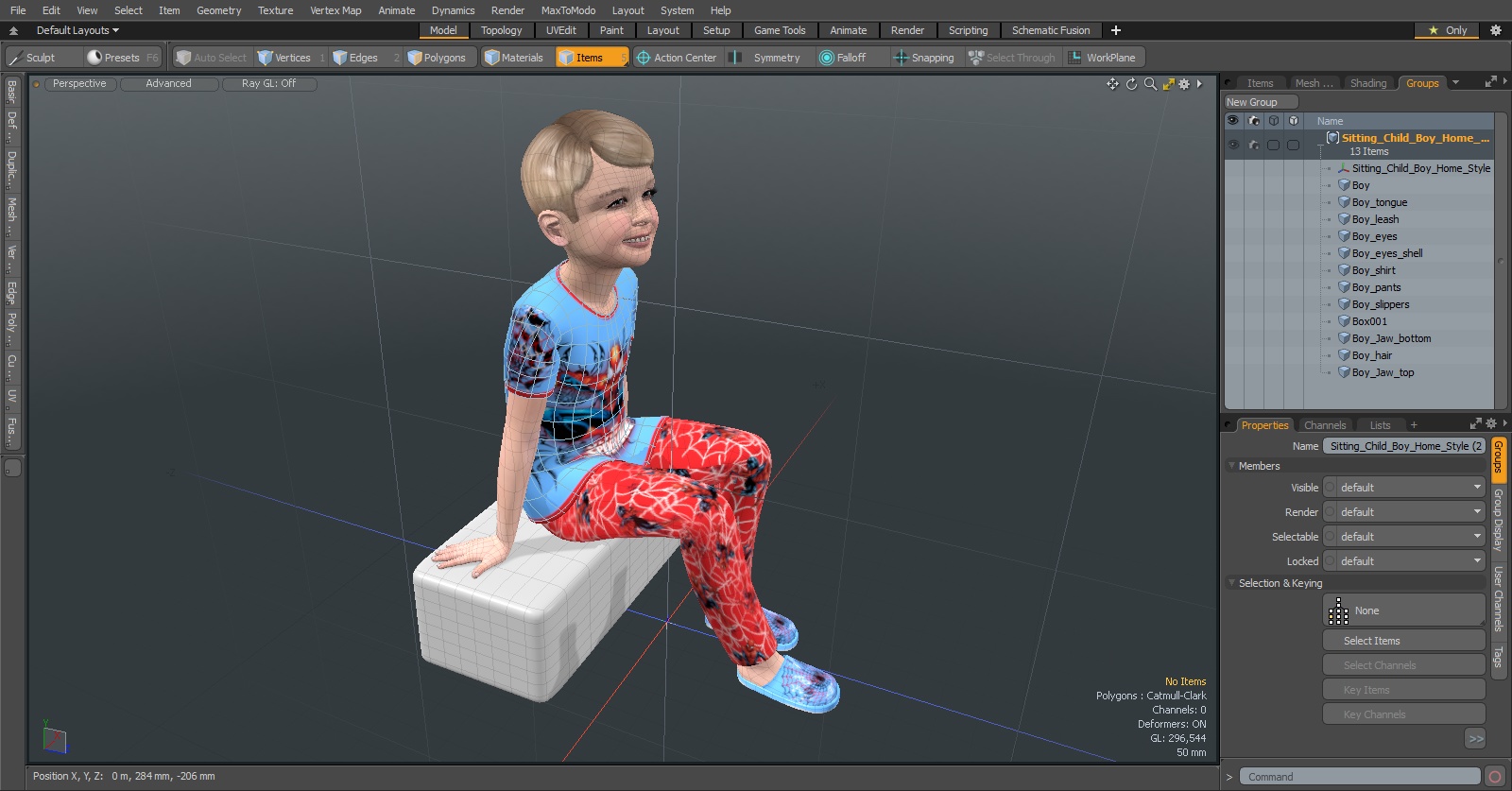
Task: Click the record button beside Command field
Action: pyautogui.click(x=1494, y=777)
